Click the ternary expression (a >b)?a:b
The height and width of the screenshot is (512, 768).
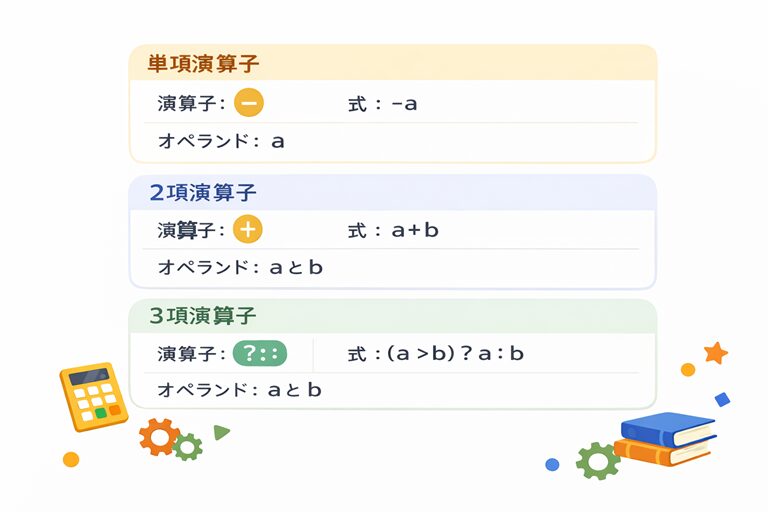tap(435, 353)
